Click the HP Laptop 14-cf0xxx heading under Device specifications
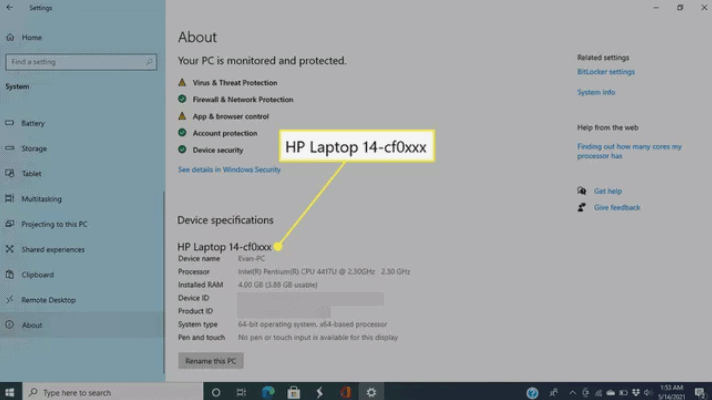 [224, 247]
